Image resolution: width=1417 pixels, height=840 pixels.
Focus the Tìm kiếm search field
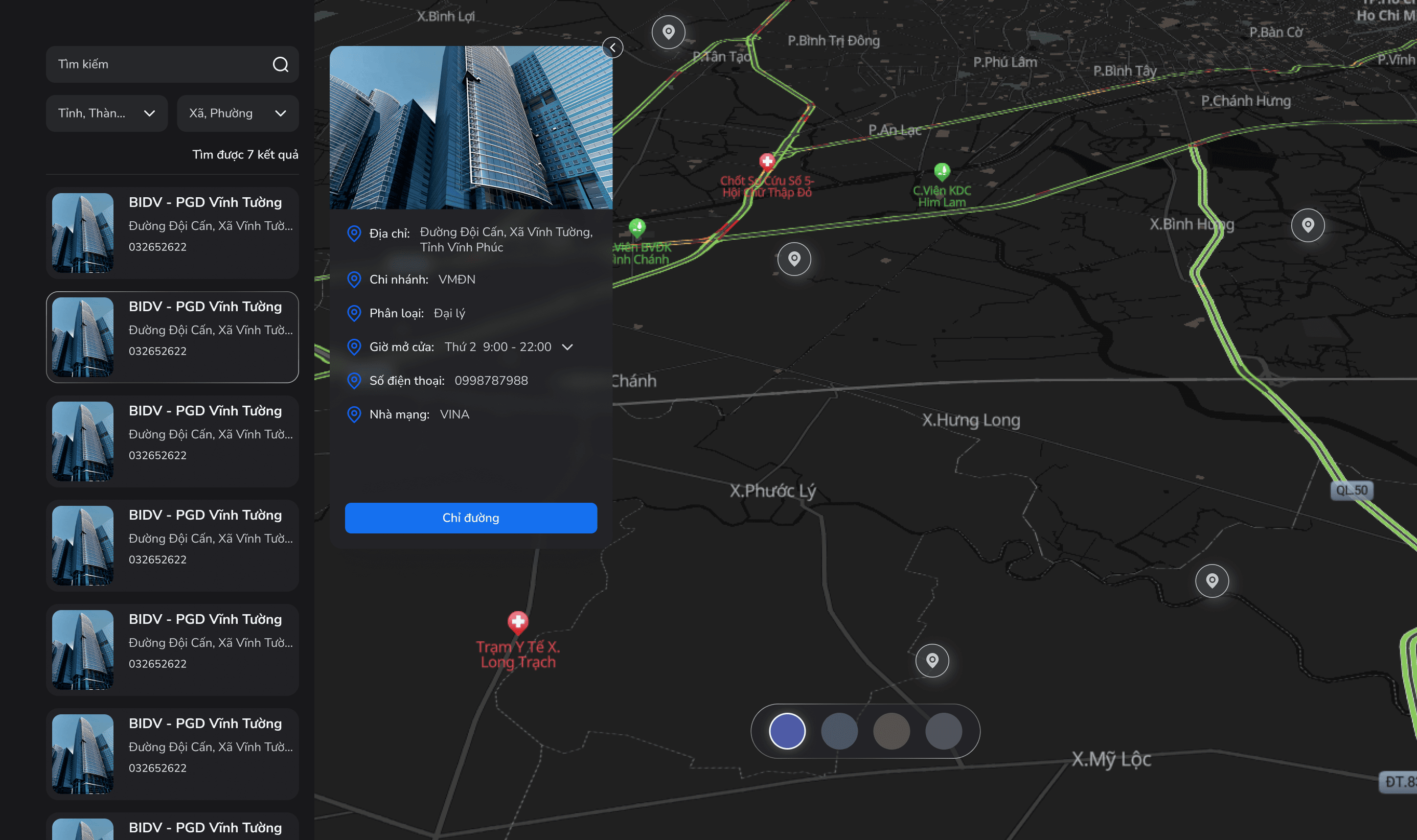point(172,64)
